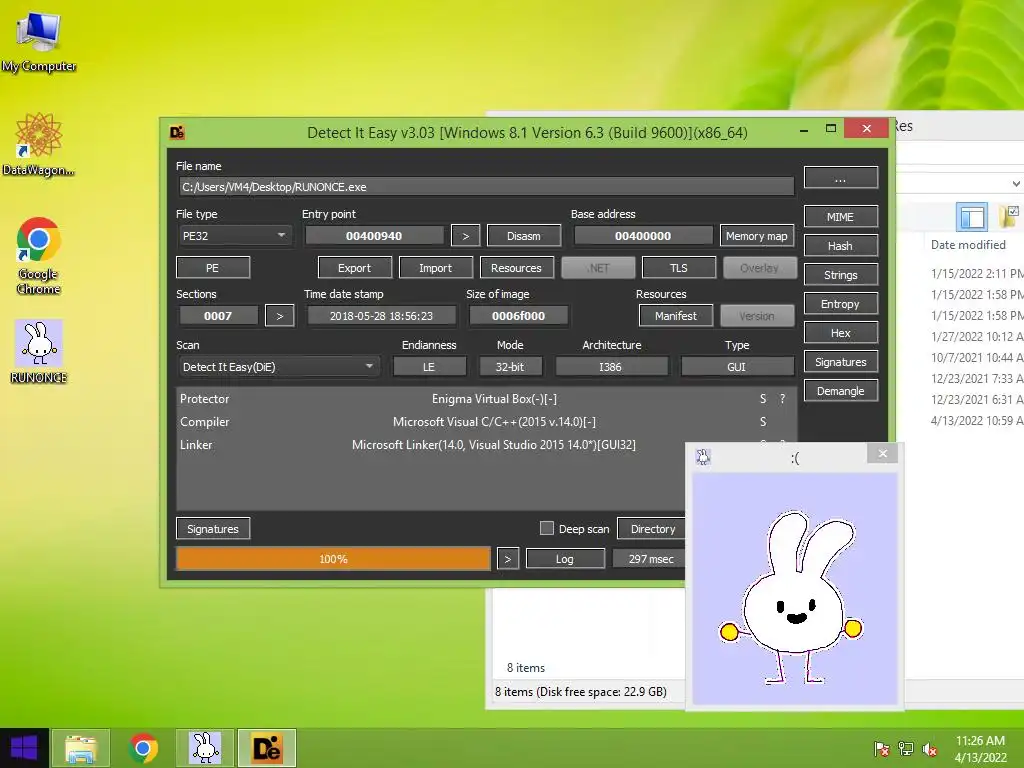1024x768 pixels.
Task: Click arrow button next to entry point
Action: coord(466,236)
